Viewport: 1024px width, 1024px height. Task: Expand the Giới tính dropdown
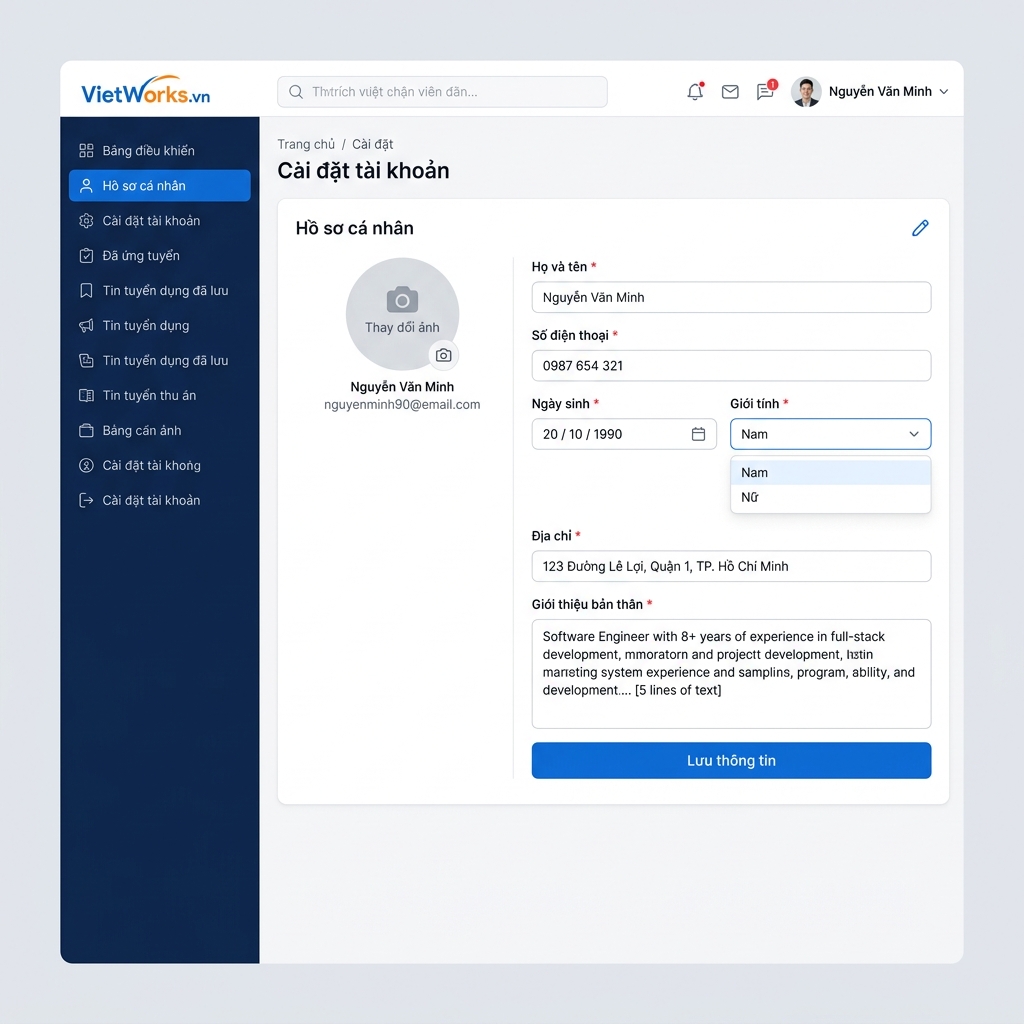coord(830,434)
